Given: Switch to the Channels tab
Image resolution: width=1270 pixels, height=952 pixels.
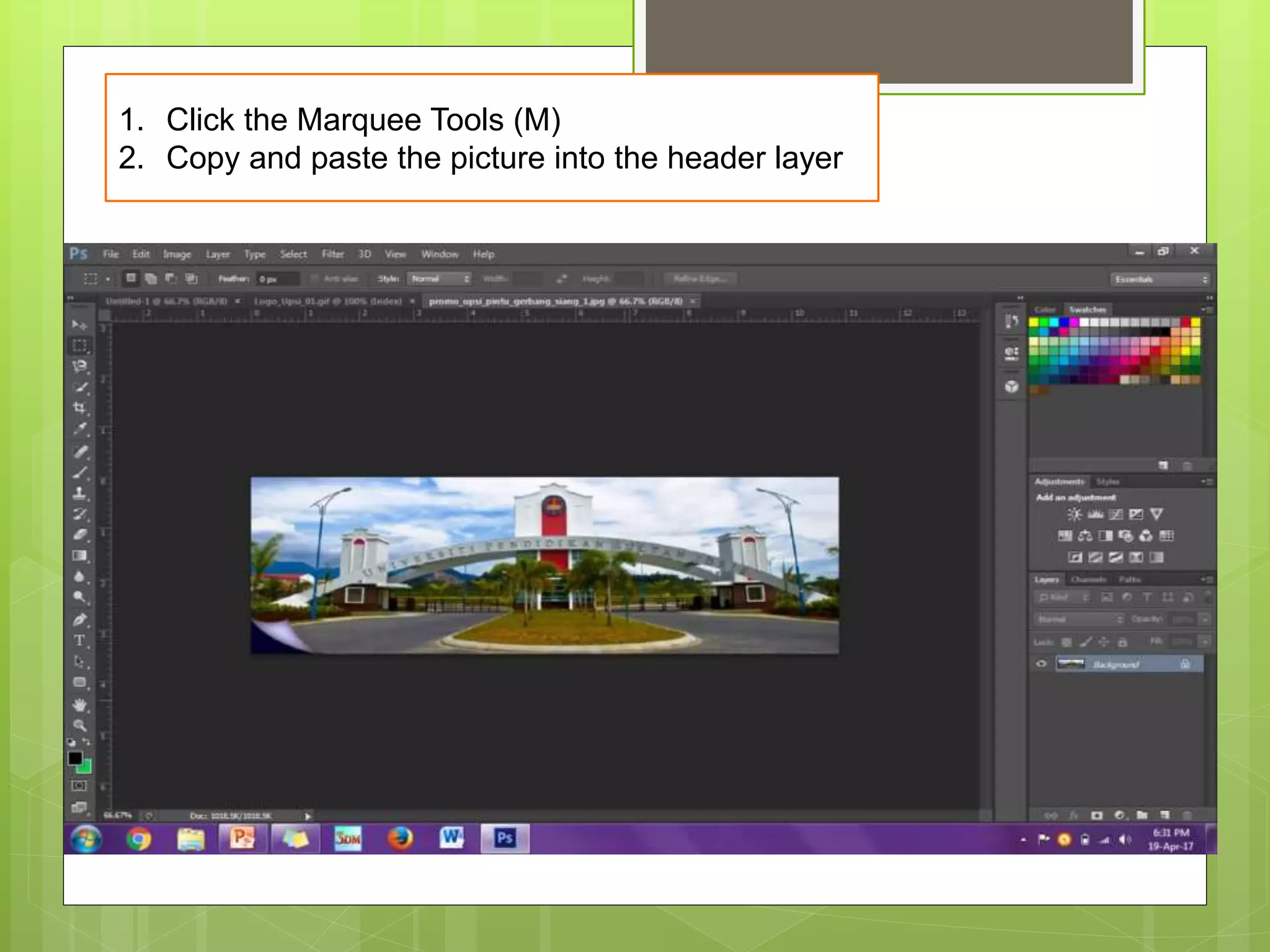Looking at the screenshot, I should coord(1088,580).
